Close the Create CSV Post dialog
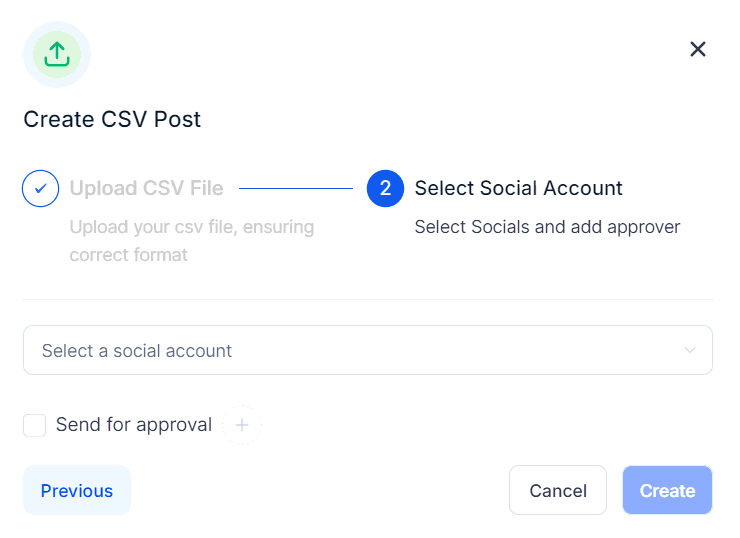 coord(698,49)
